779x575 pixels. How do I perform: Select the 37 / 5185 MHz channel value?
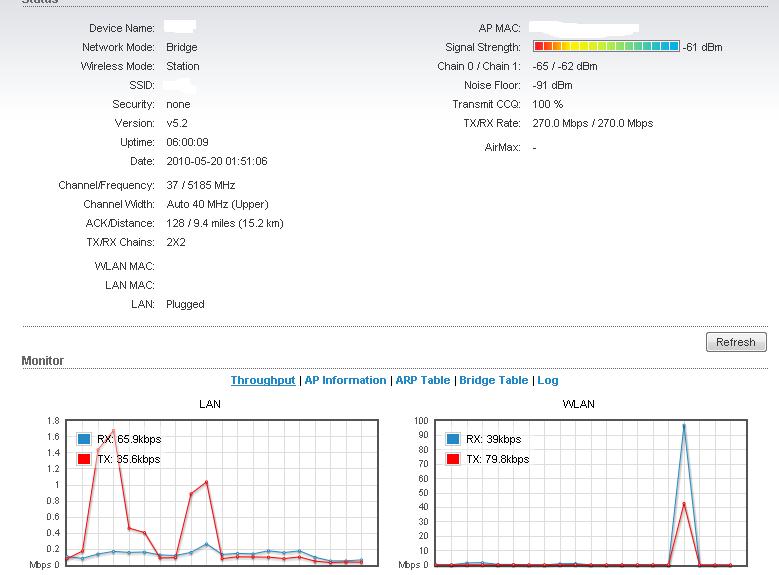point(200,185)
